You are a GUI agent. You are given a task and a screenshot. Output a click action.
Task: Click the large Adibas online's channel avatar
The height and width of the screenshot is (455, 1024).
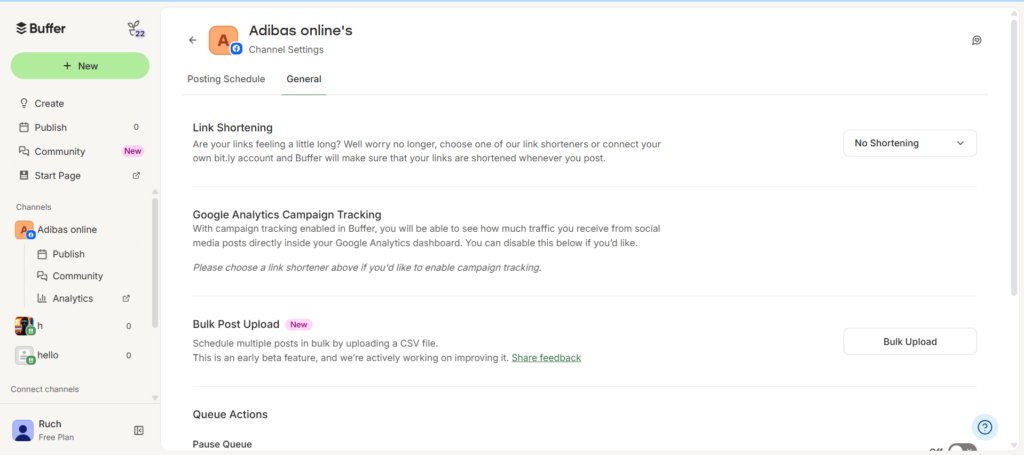224,40
